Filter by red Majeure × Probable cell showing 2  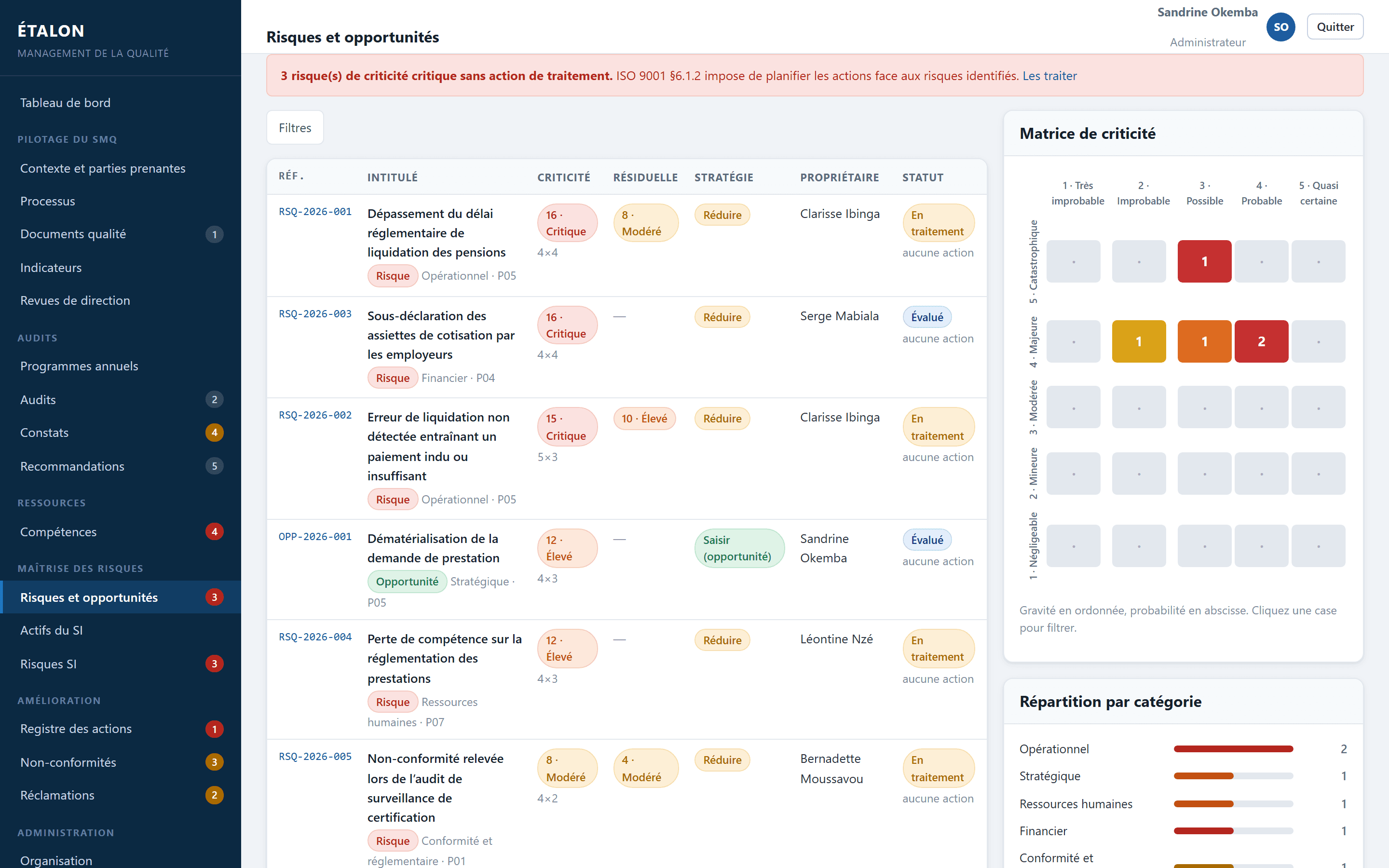(1261, 341)
